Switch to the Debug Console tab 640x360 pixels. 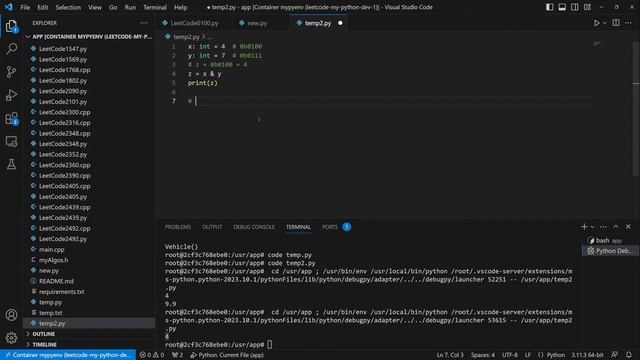tap(254, 227)
